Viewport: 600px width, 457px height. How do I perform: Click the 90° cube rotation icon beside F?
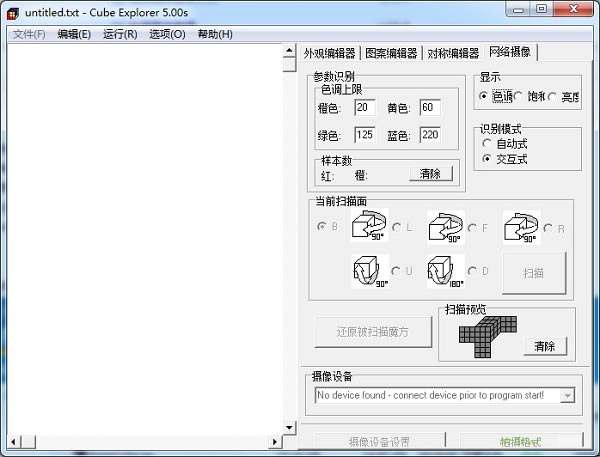tap(446, 227)
